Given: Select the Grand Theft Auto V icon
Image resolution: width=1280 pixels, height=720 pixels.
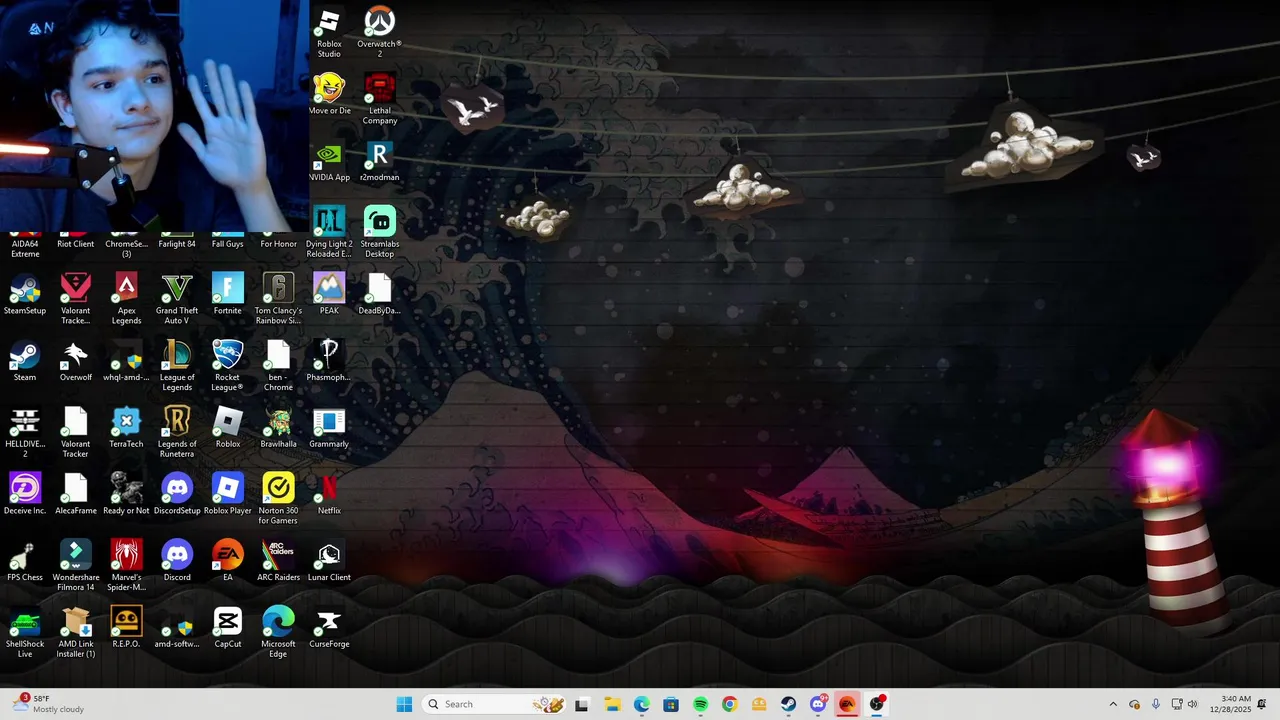Looking at the screenshot, I should [177, 299].
